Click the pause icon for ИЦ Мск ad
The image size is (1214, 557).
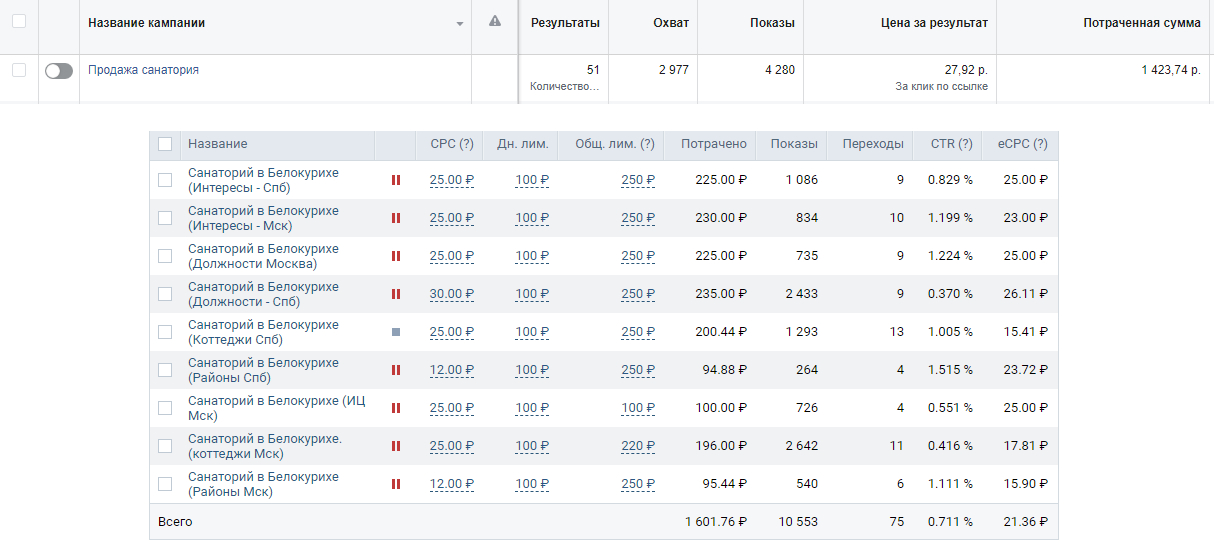point(396,408)
